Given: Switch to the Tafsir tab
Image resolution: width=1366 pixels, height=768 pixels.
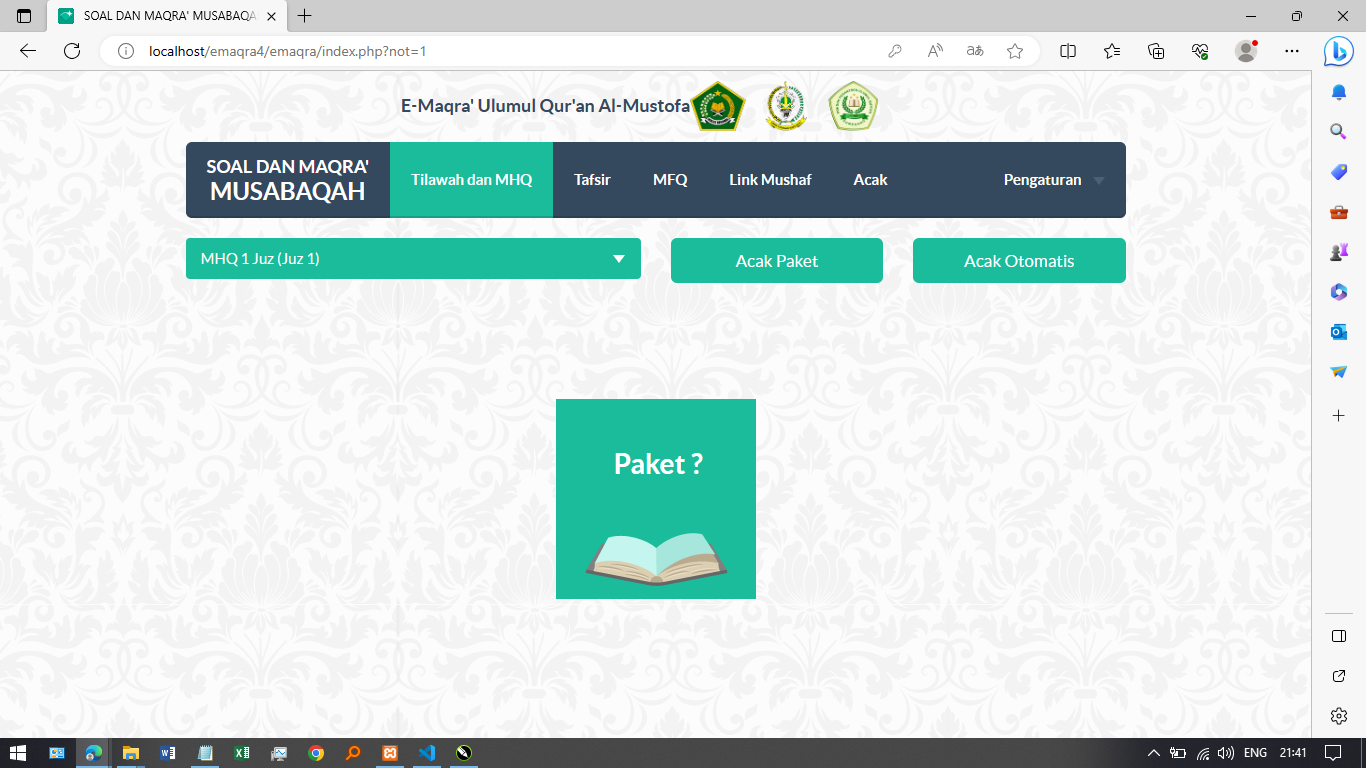Looking at the screenshot, I should click(592, 180).
